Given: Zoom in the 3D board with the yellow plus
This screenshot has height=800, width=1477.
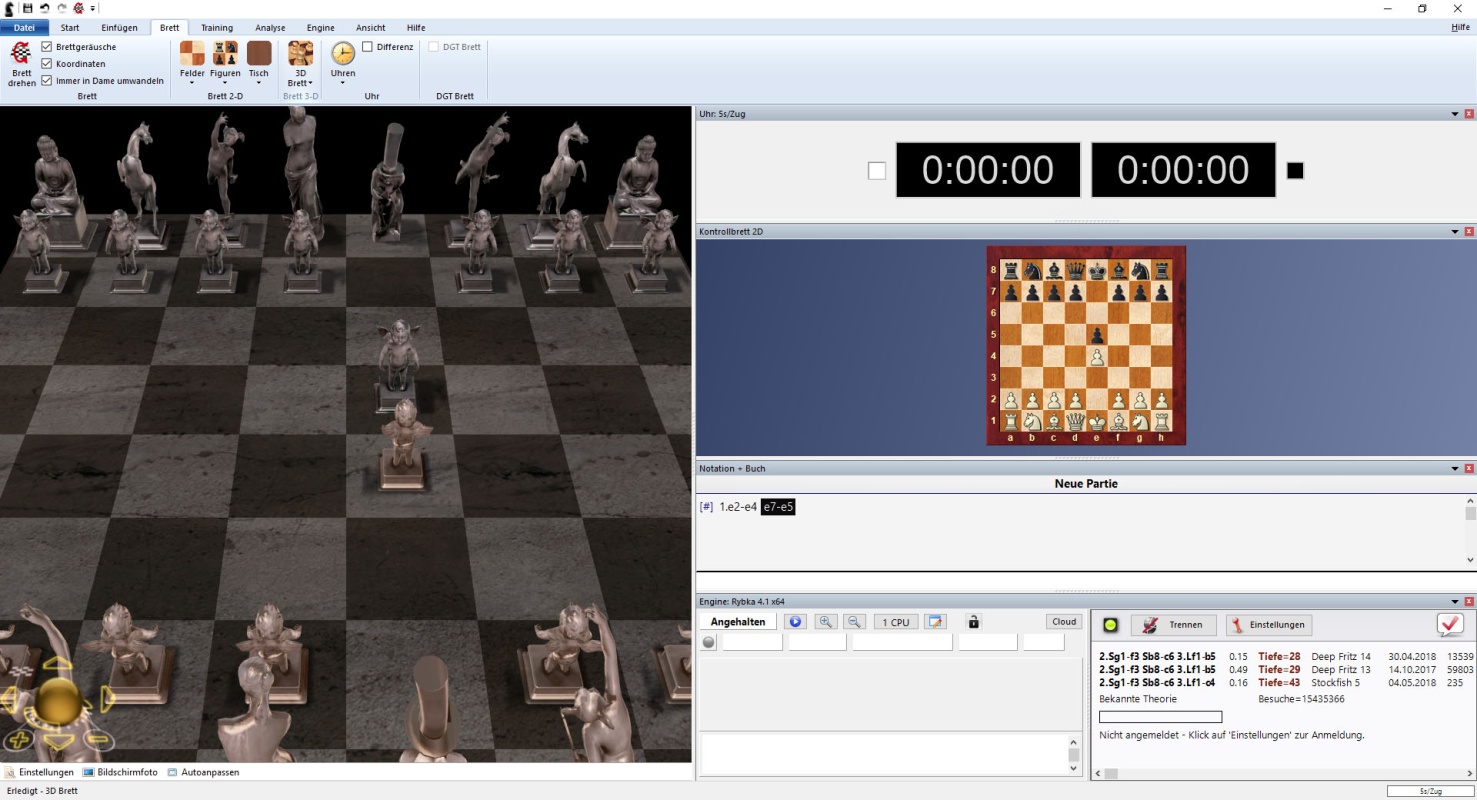Looking at the screenshot, I should coord(17,741).
